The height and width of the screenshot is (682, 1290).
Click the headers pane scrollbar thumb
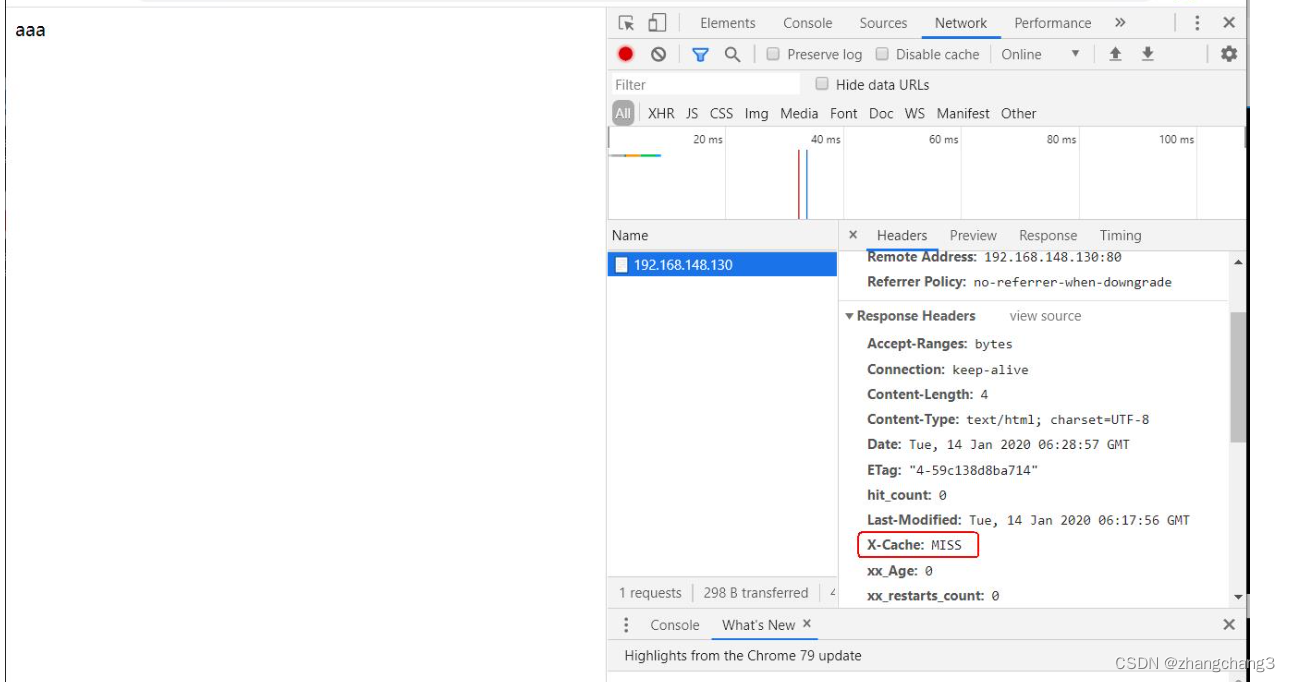click(1238, 377)
